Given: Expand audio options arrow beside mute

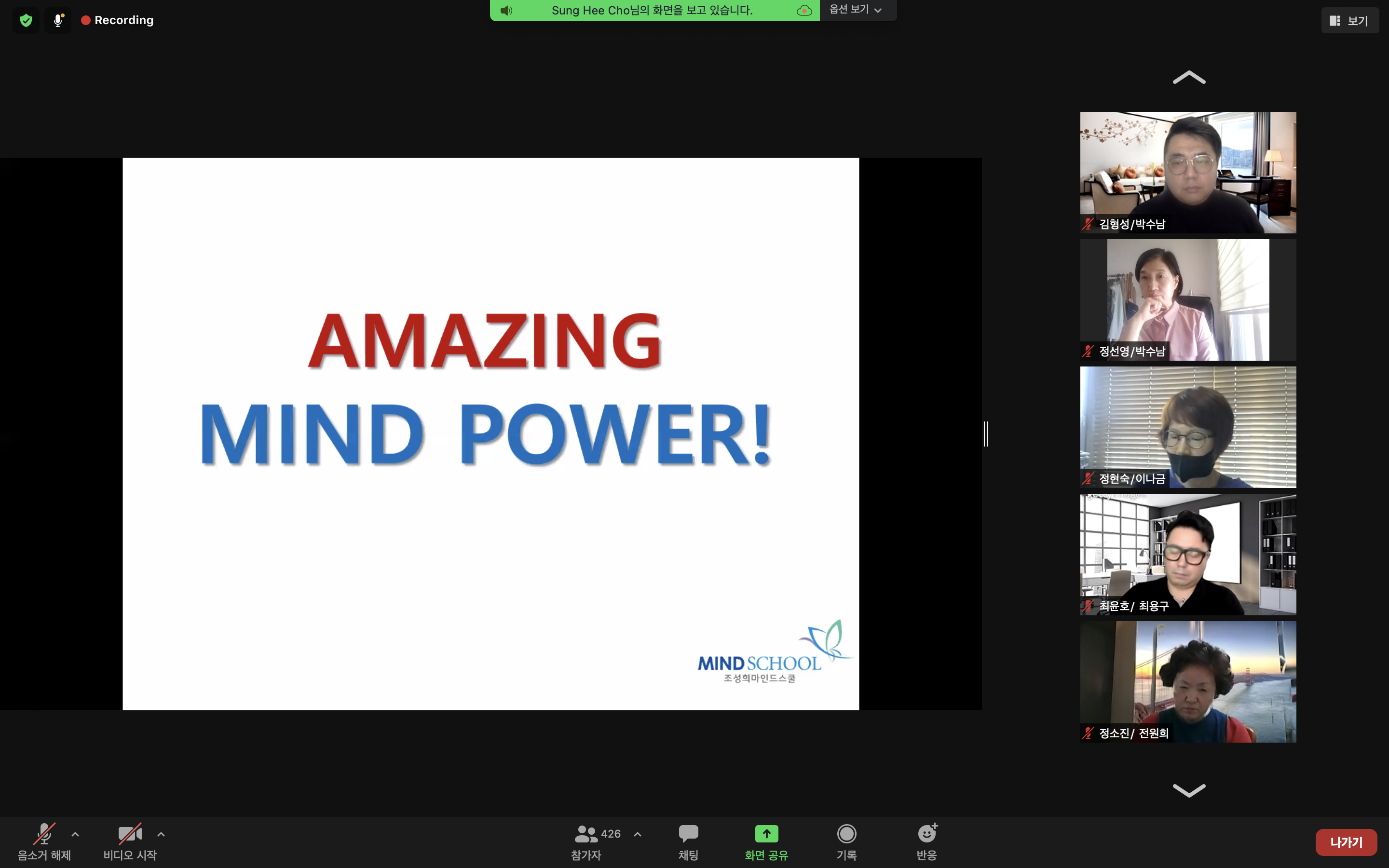Looking at the screenshot, I should (x=75, y=834).
